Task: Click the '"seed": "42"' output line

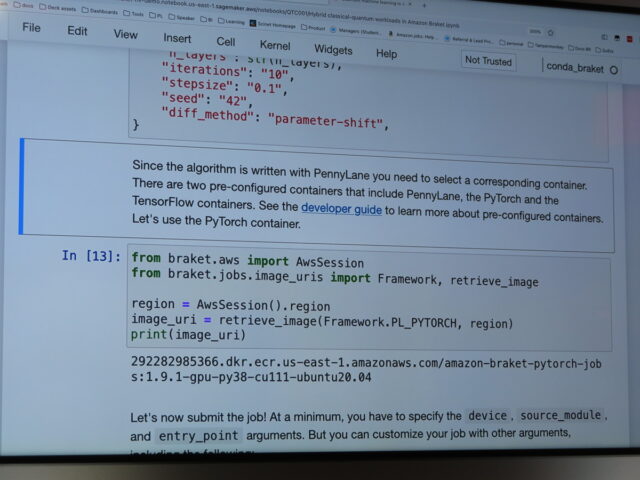Action: (207, 99)
